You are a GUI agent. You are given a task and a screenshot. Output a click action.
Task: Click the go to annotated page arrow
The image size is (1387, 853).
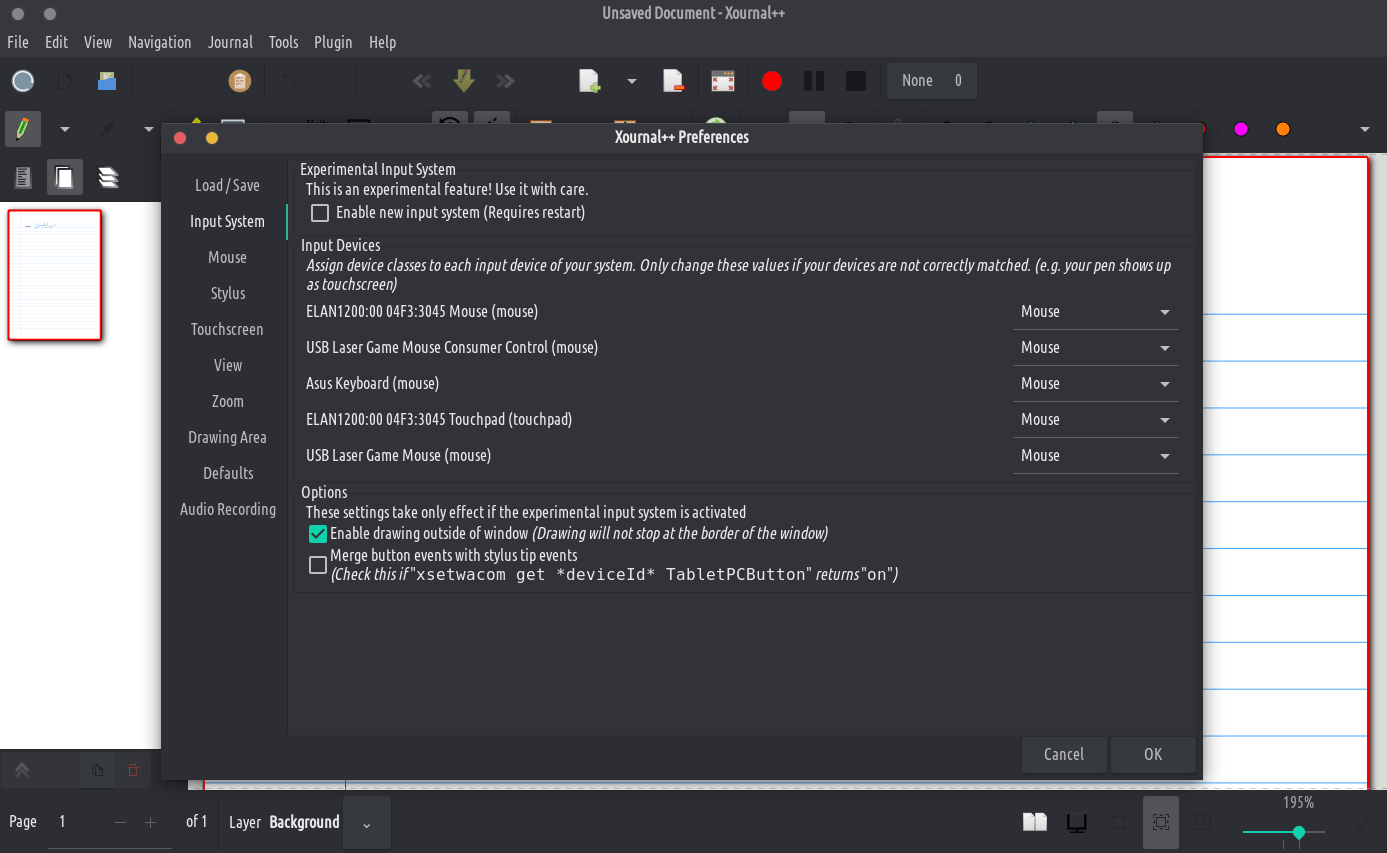coord(463,81)
